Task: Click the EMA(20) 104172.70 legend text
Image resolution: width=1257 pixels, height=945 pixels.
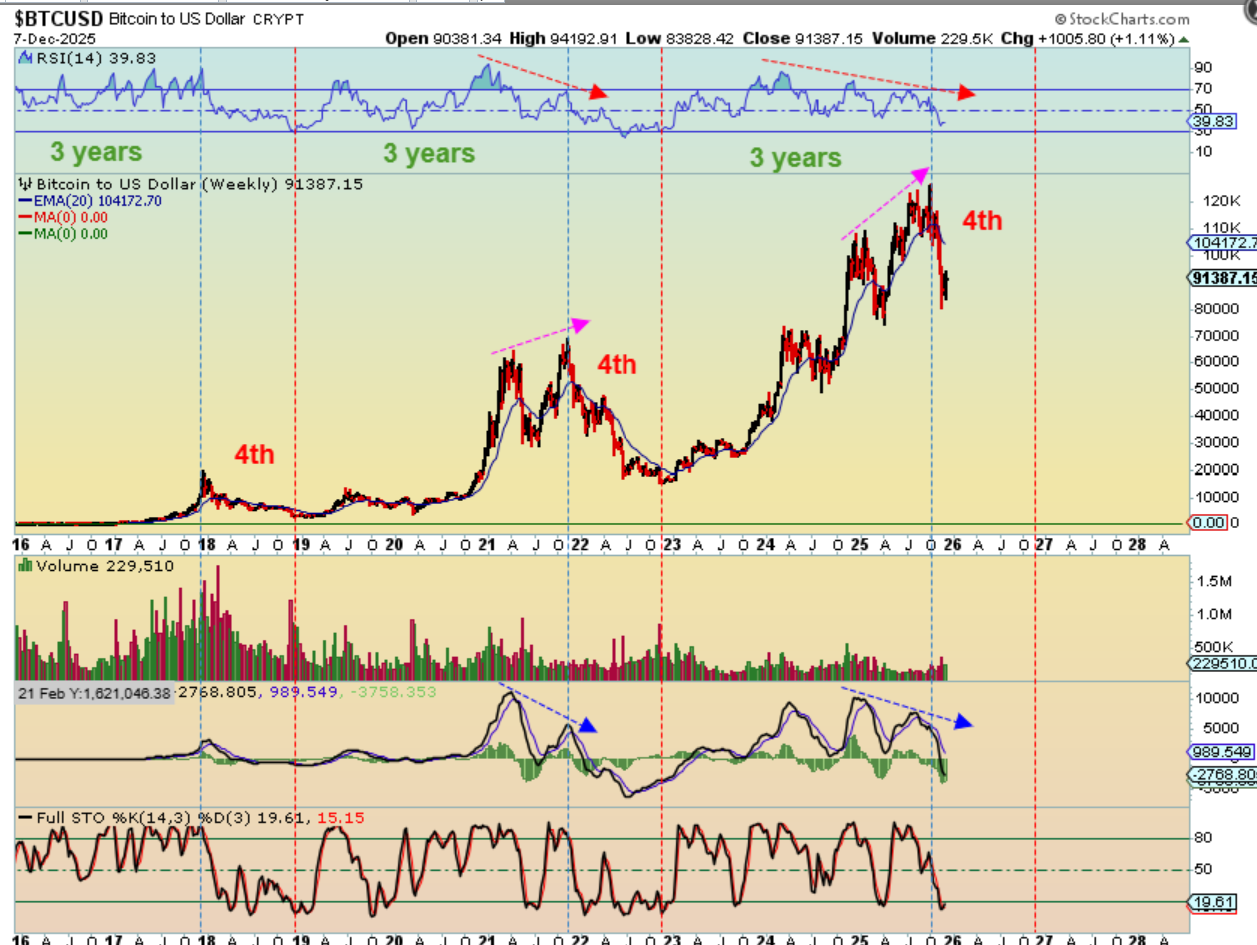Action: (98, 201)
